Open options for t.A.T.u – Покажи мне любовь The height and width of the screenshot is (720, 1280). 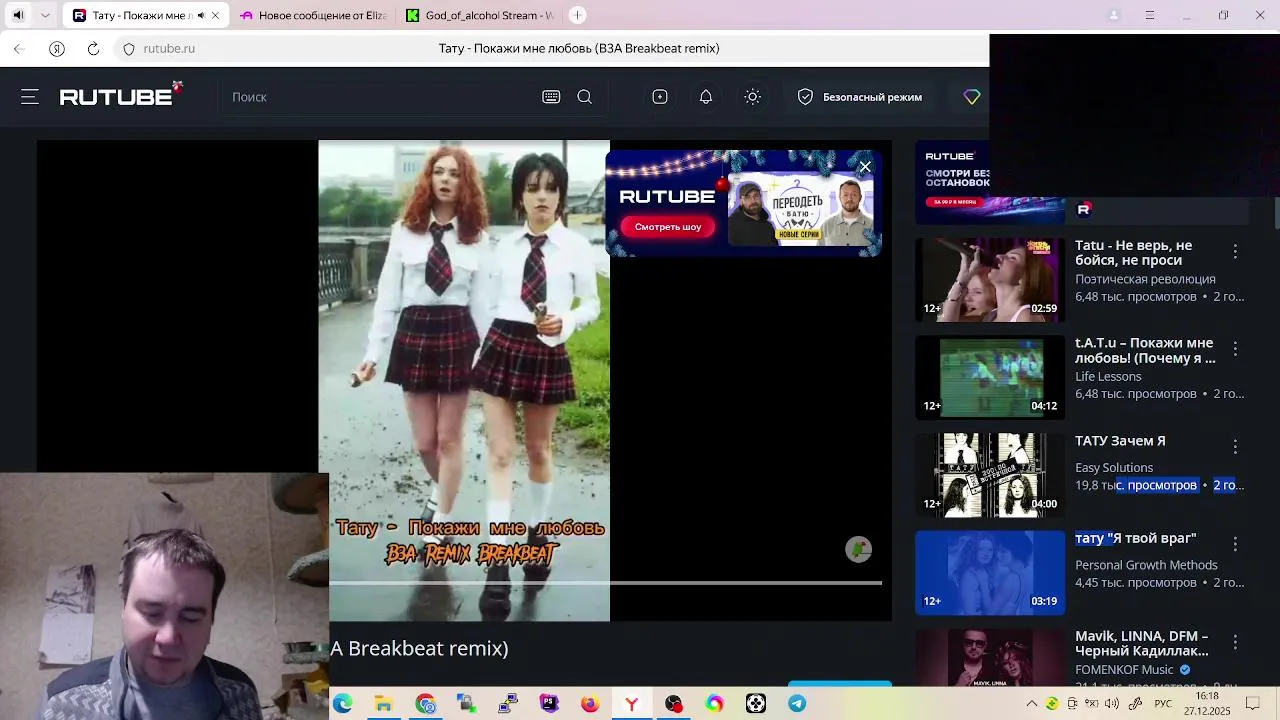(1235, 349)
